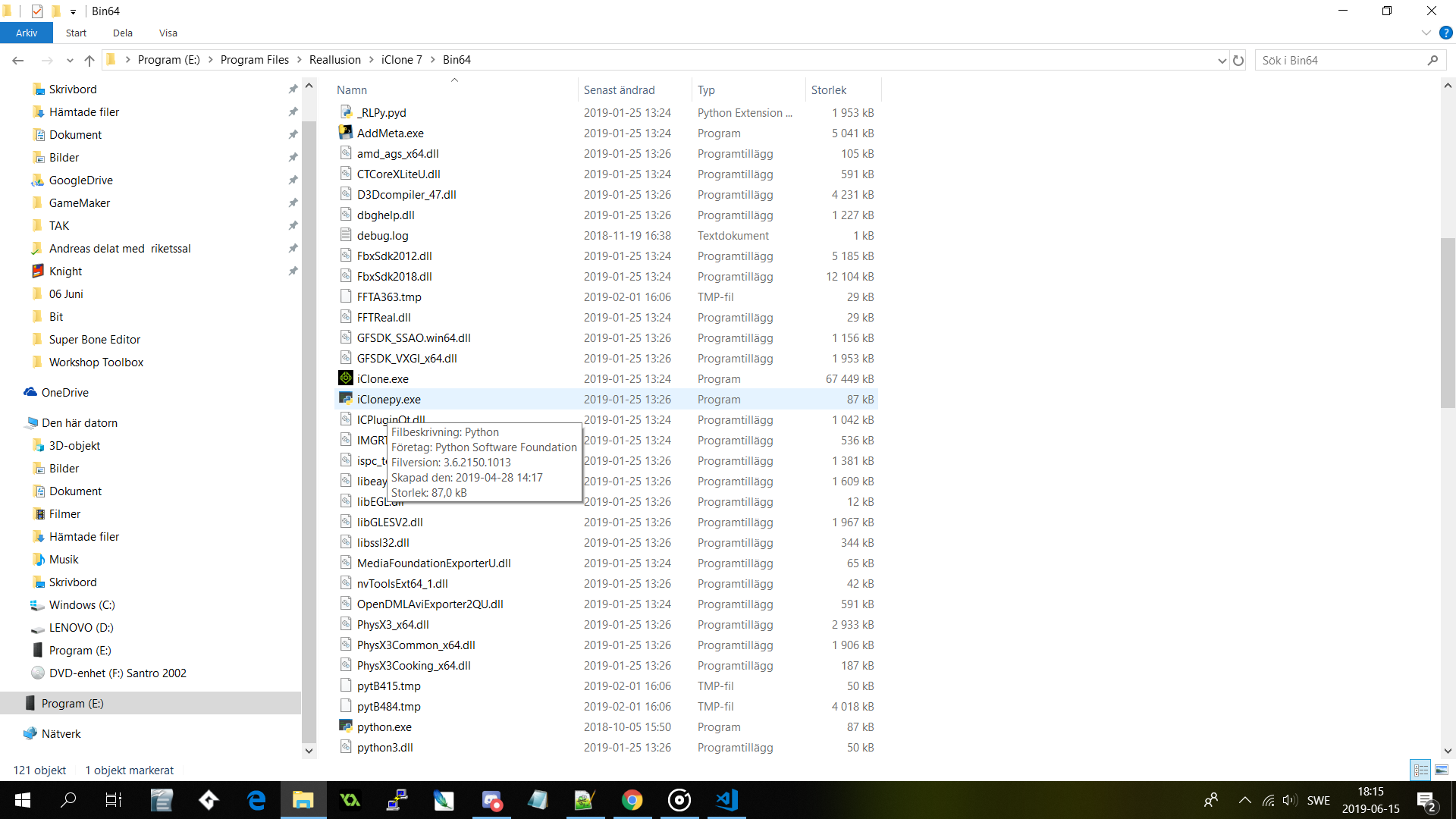The width and height of the screenshot is (1456, 819).
Task: Open 'DVD-enhet (F:) Santro 2002' drive
Action: (x=117, y=673)
